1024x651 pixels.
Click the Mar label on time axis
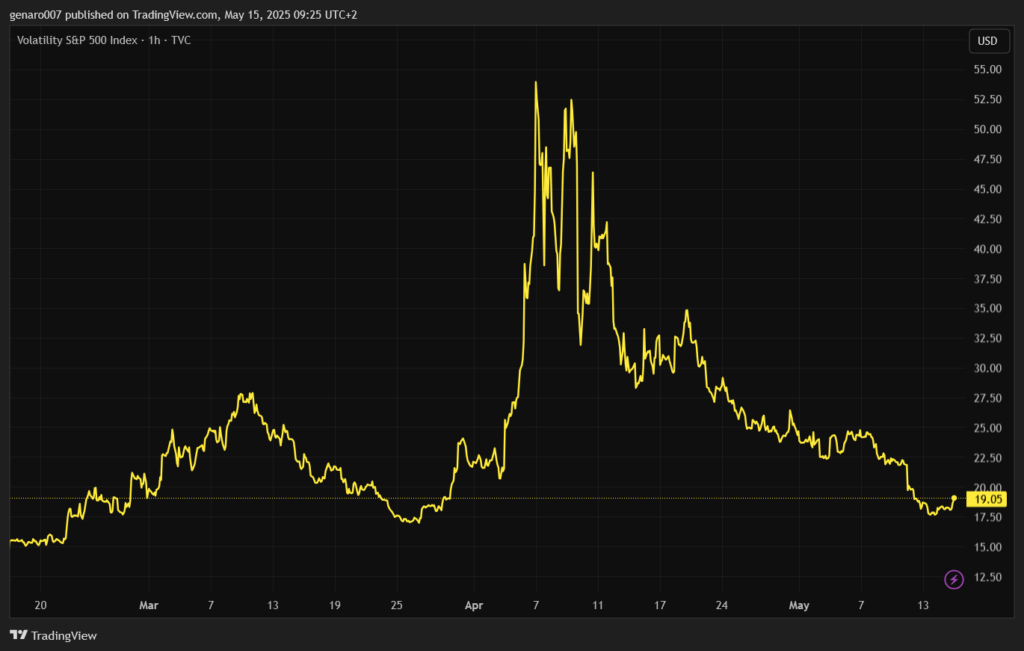point(149,605)
